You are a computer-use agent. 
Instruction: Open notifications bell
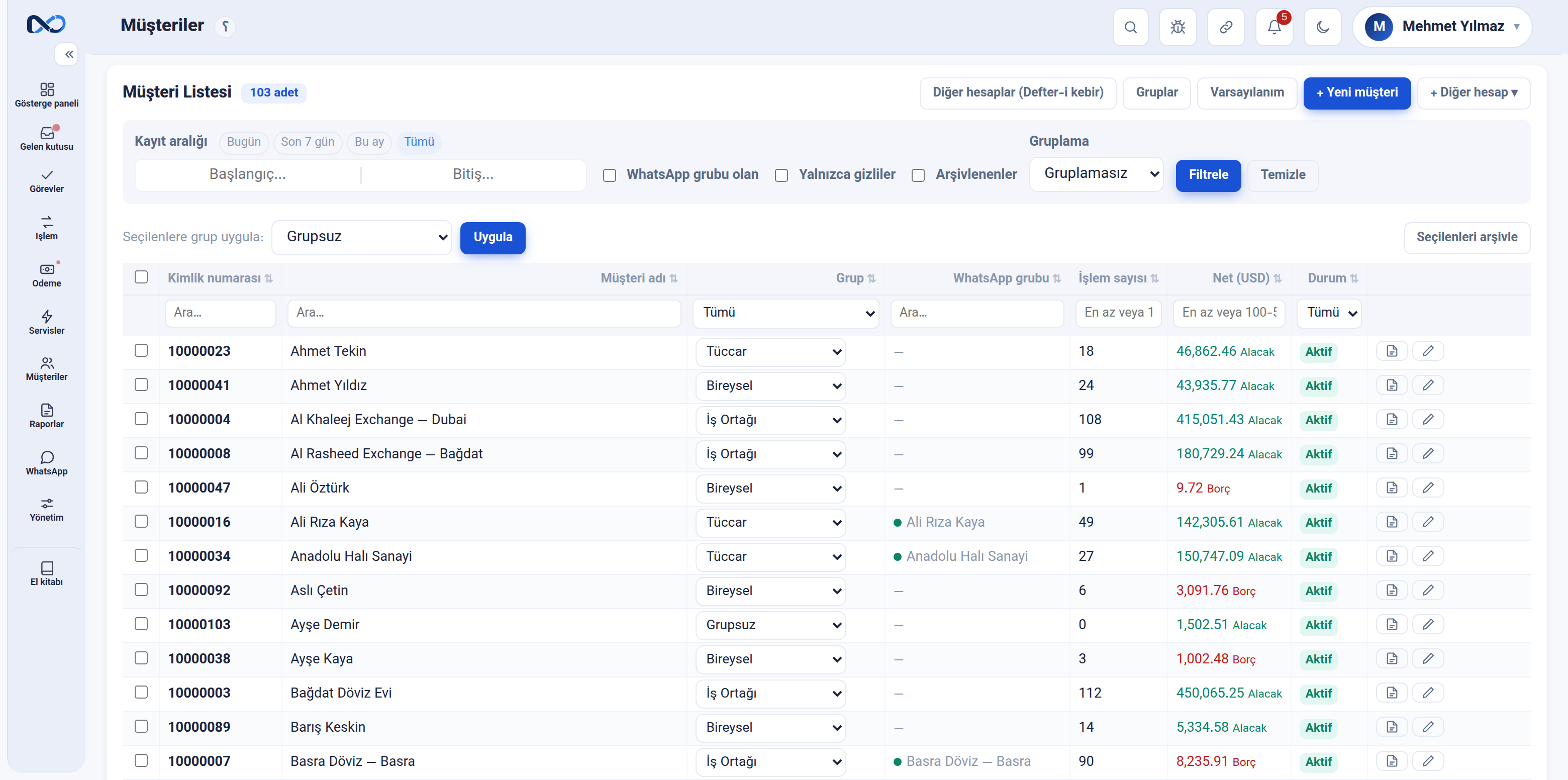(1274, 27)
